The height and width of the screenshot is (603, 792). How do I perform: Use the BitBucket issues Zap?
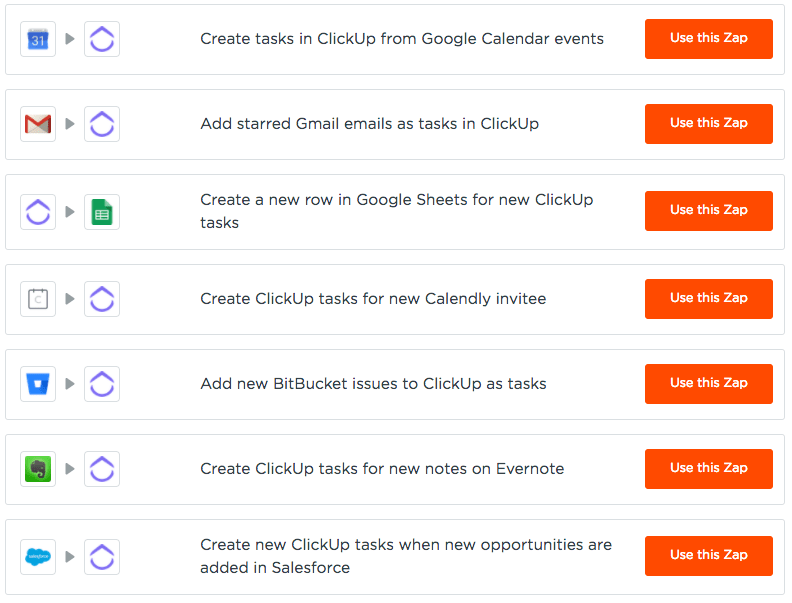pyautogui.click(x=708, y=384)
